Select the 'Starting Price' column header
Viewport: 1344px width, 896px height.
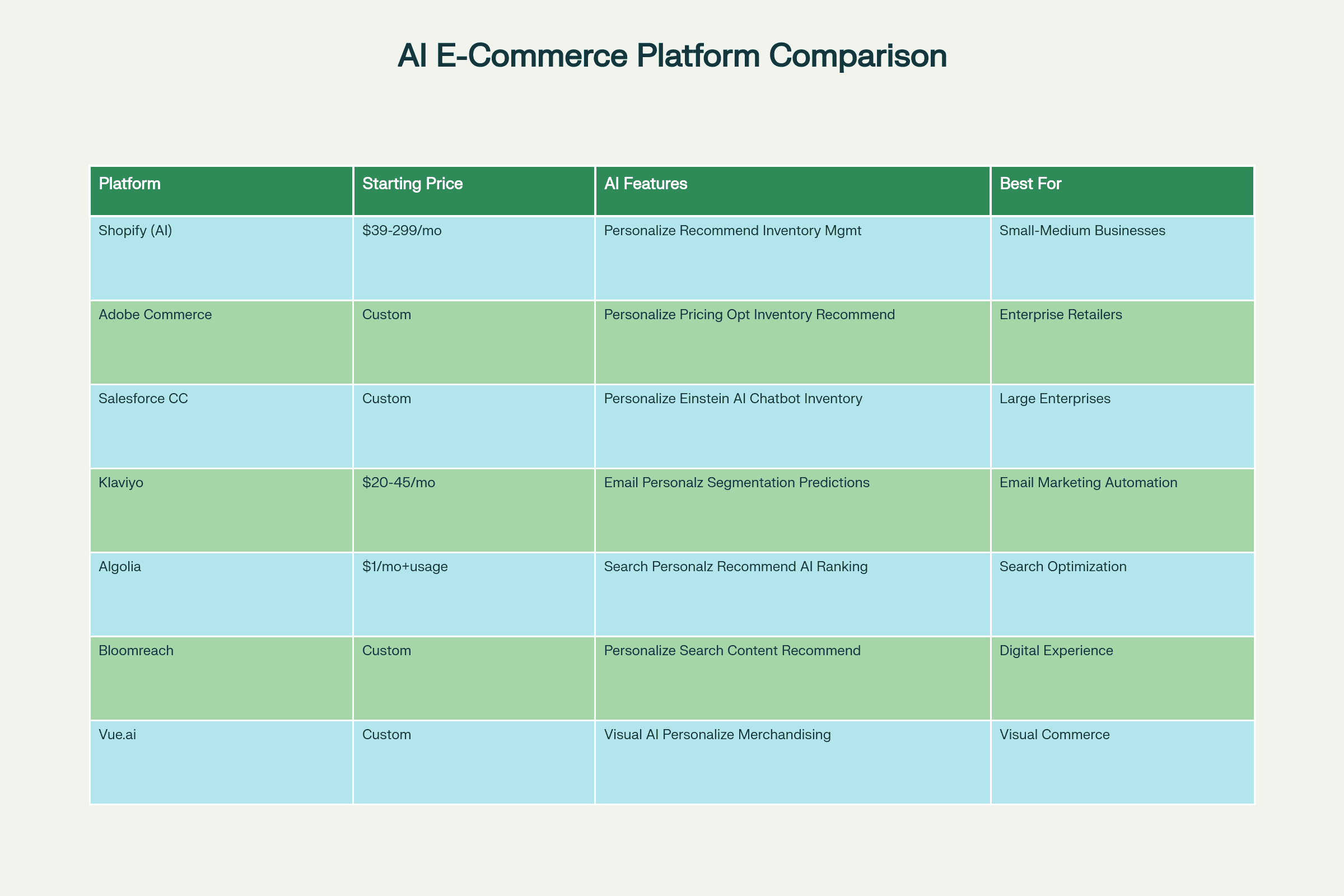coord(474,191)
